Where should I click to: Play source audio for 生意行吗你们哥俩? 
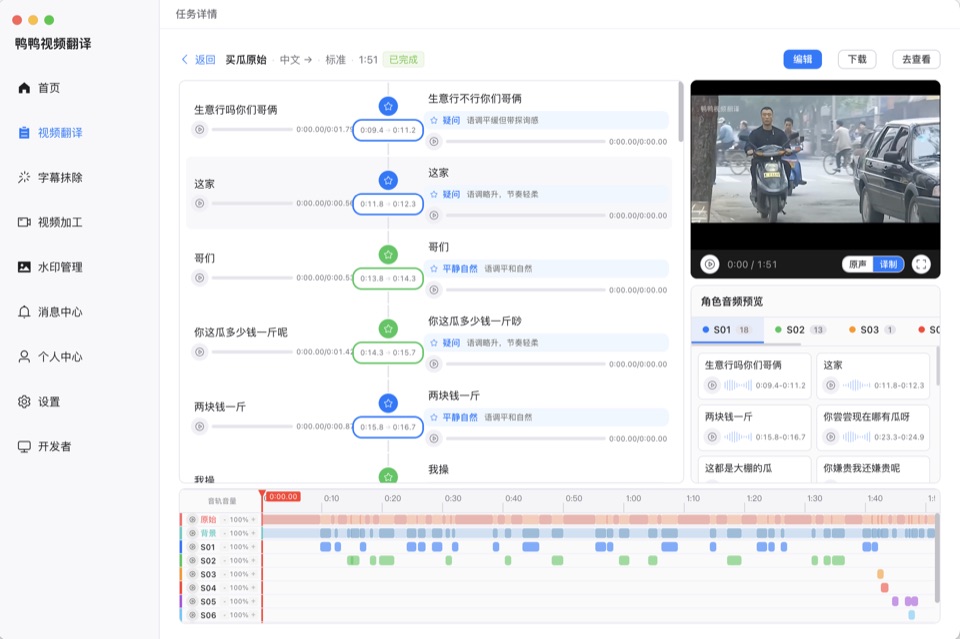click(200, 129)
